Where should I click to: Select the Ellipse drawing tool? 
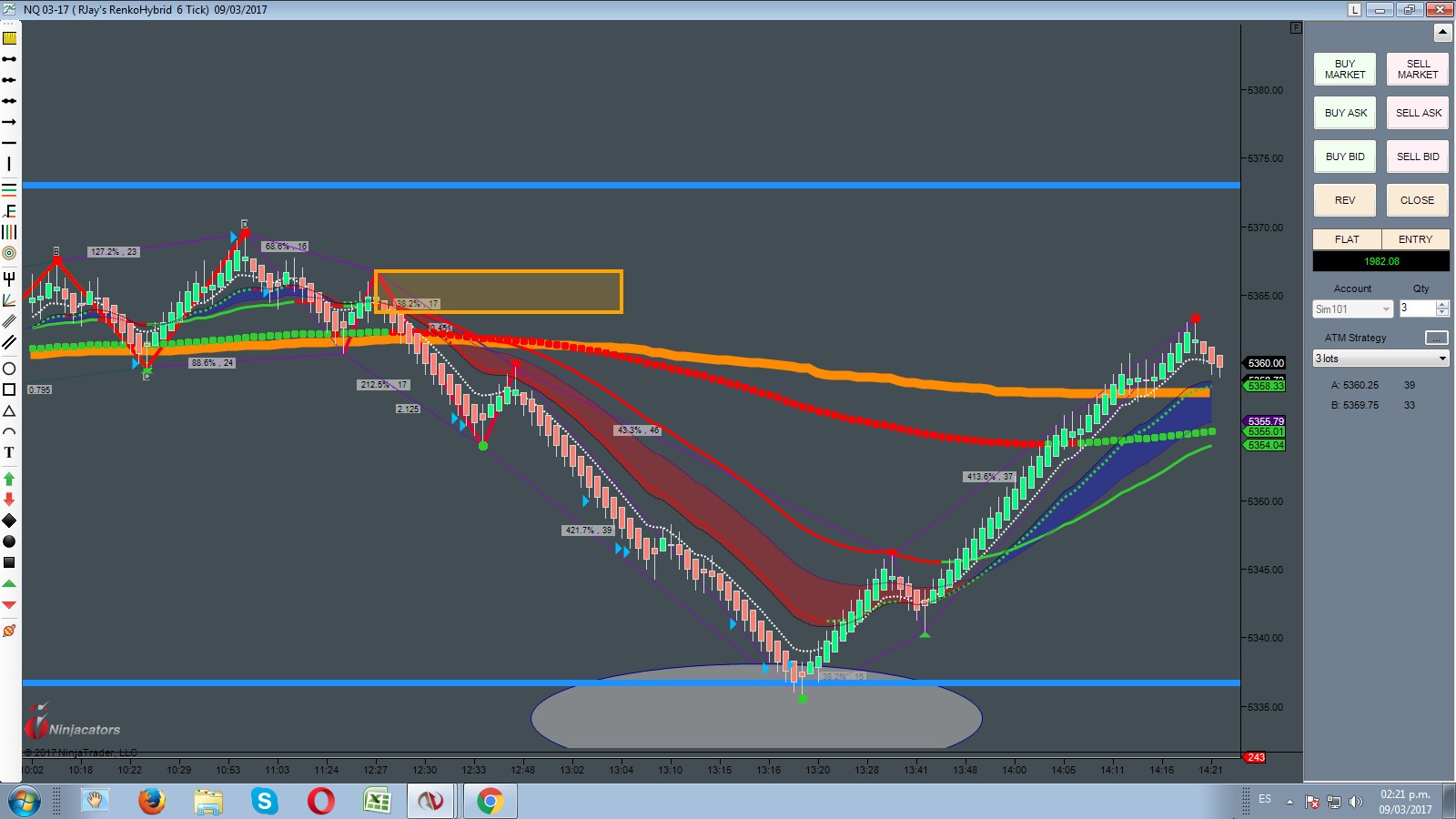click(9, 369)
